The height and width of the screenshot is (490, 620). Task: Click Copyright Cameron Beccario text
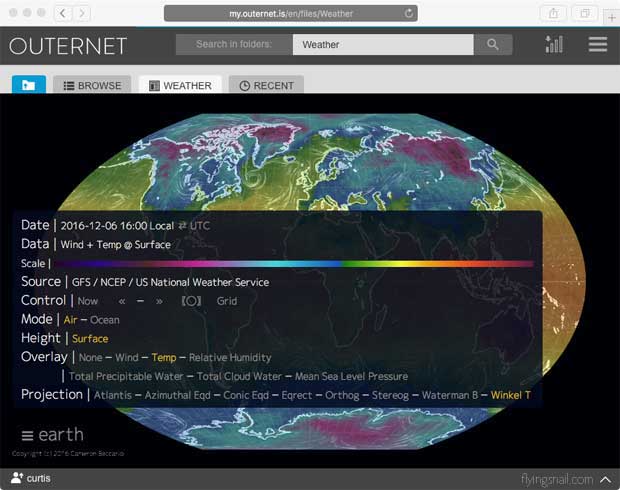click(x=68, y=454)
